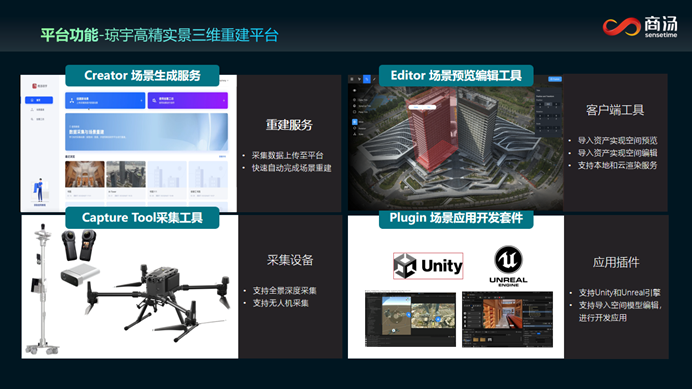Click the 'view more' link above Creator thumbnails

coord(222,156)
